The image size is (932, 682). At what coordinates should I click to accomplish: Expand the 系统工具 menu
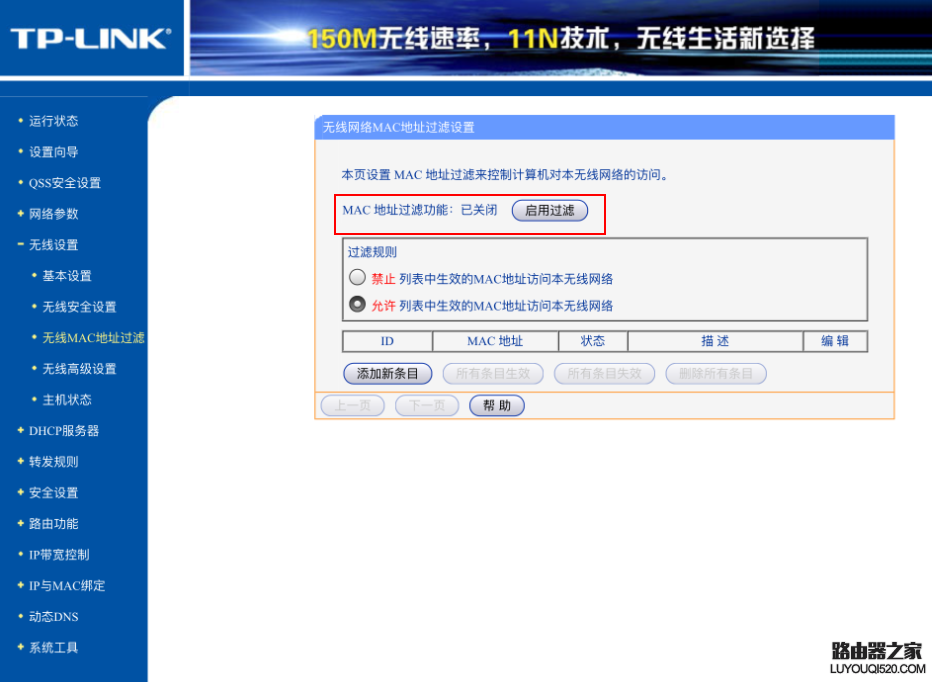53,648
